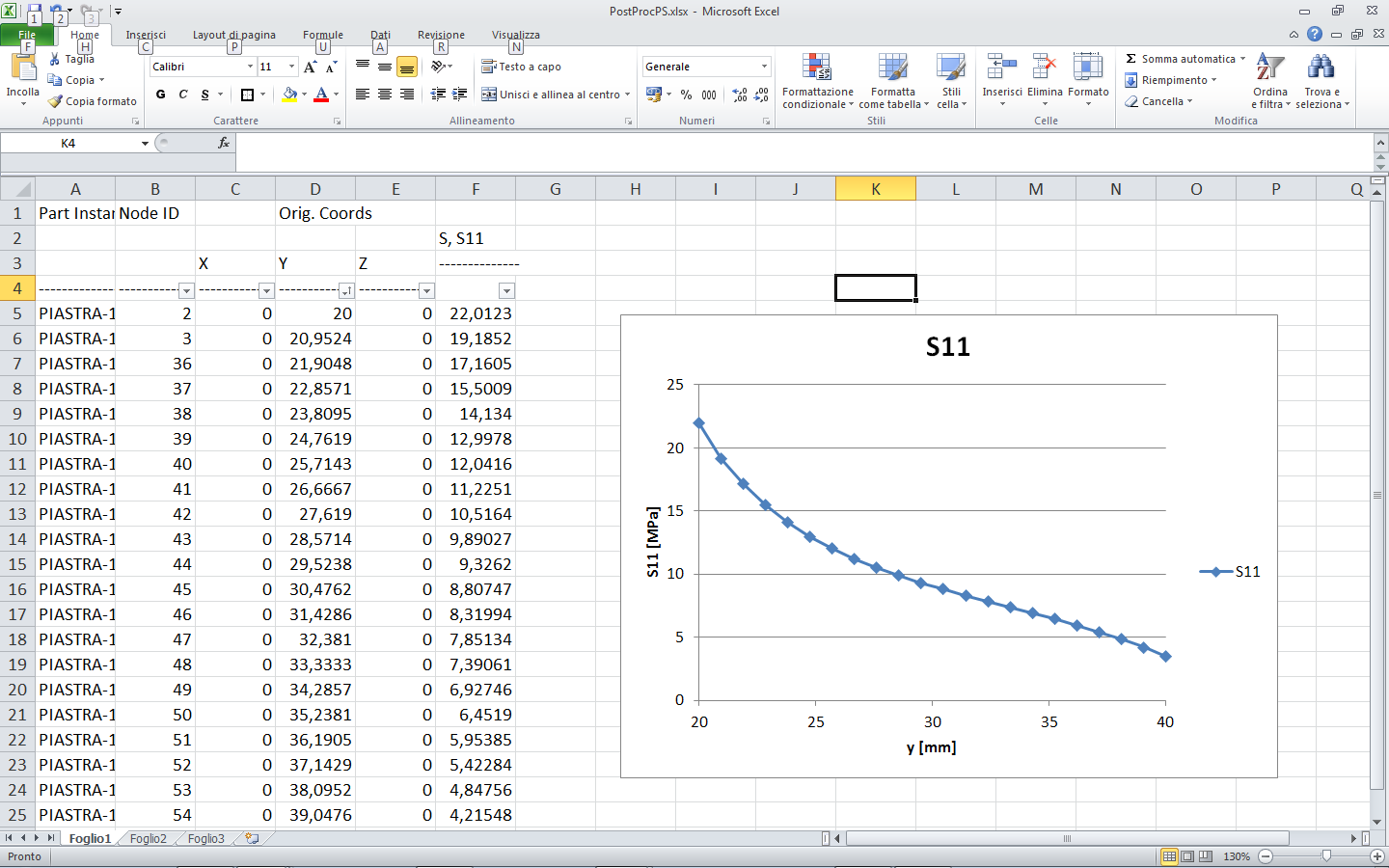Toggle align text left
The image size is (1389, 868).
click(x=363, y=95)
